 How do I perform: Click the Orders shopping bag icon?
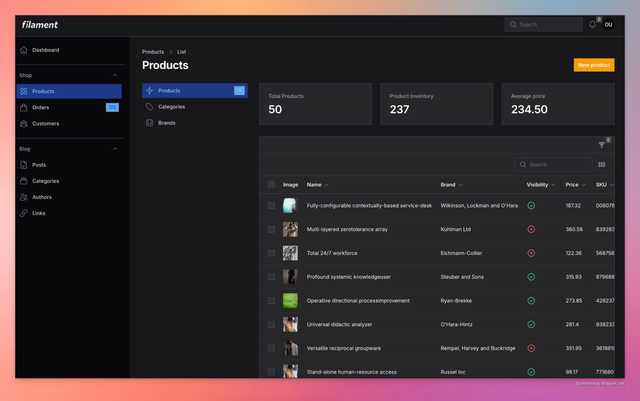click(x=24, y=107)
